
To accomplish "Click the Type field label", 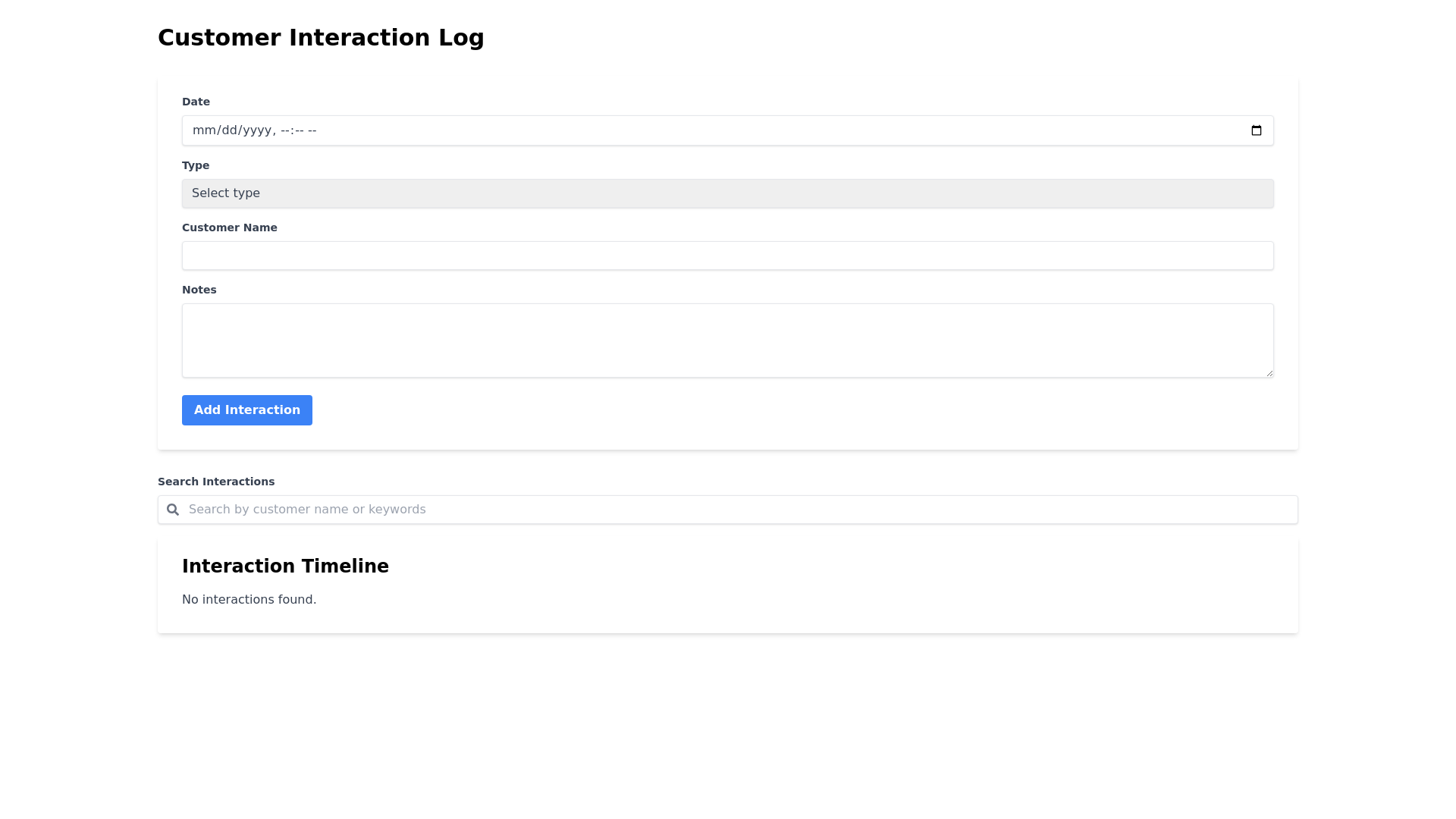I will click(x=196, y=165).
